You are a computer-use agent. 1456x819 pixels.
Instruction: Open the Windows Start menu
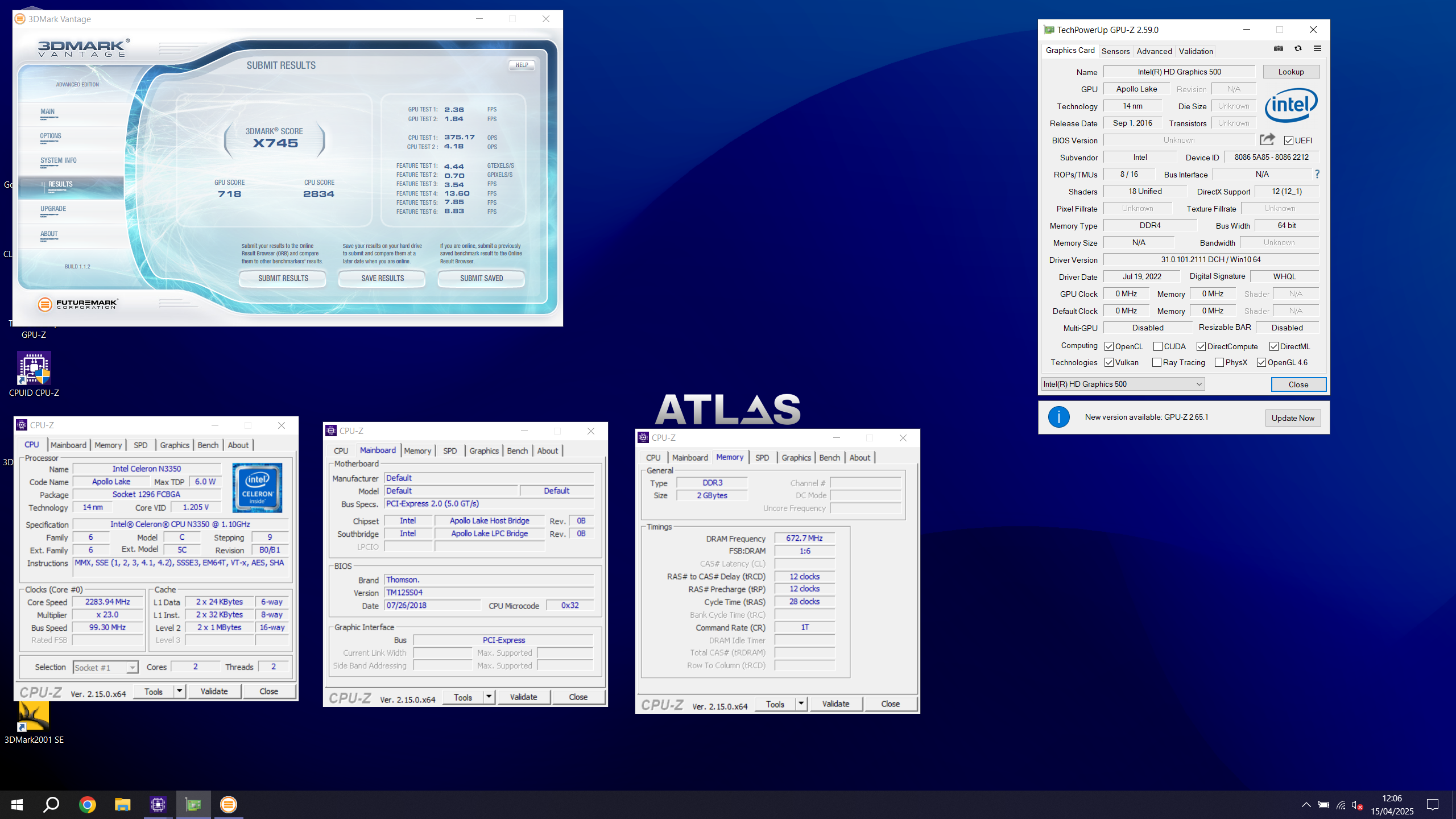coord(17,804)
